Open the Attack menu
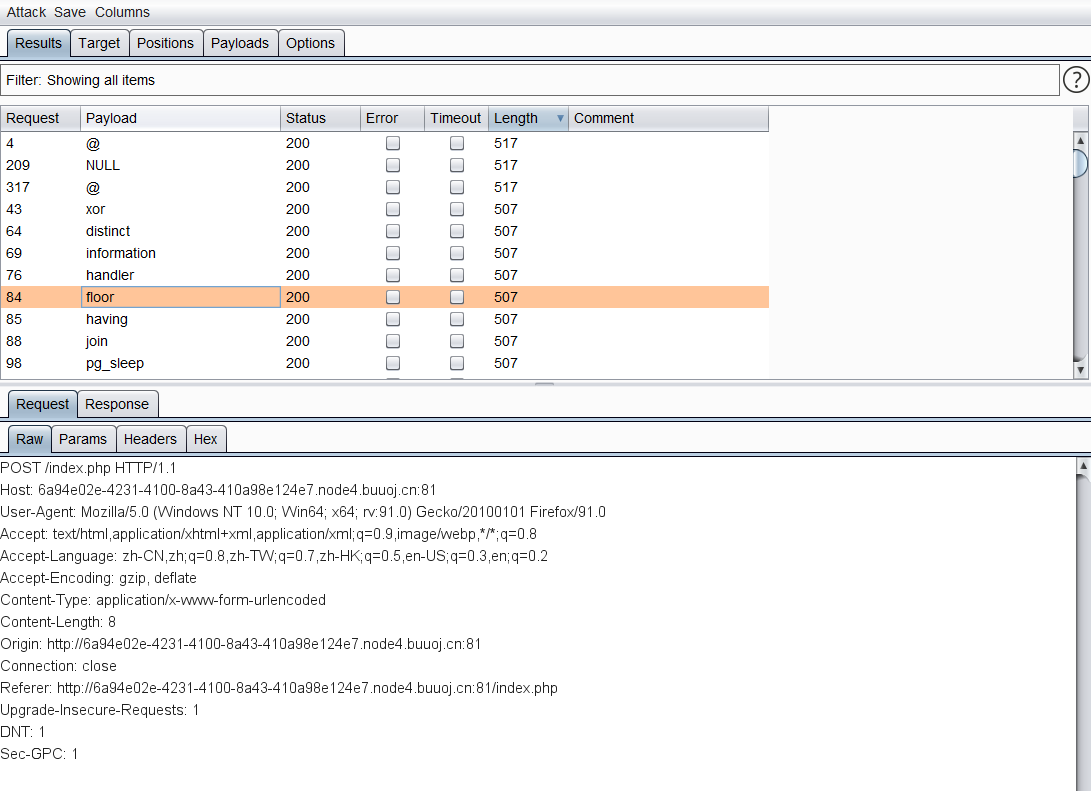The height and width of the screenshot is (791, 1091). click(x=26, y=12)
